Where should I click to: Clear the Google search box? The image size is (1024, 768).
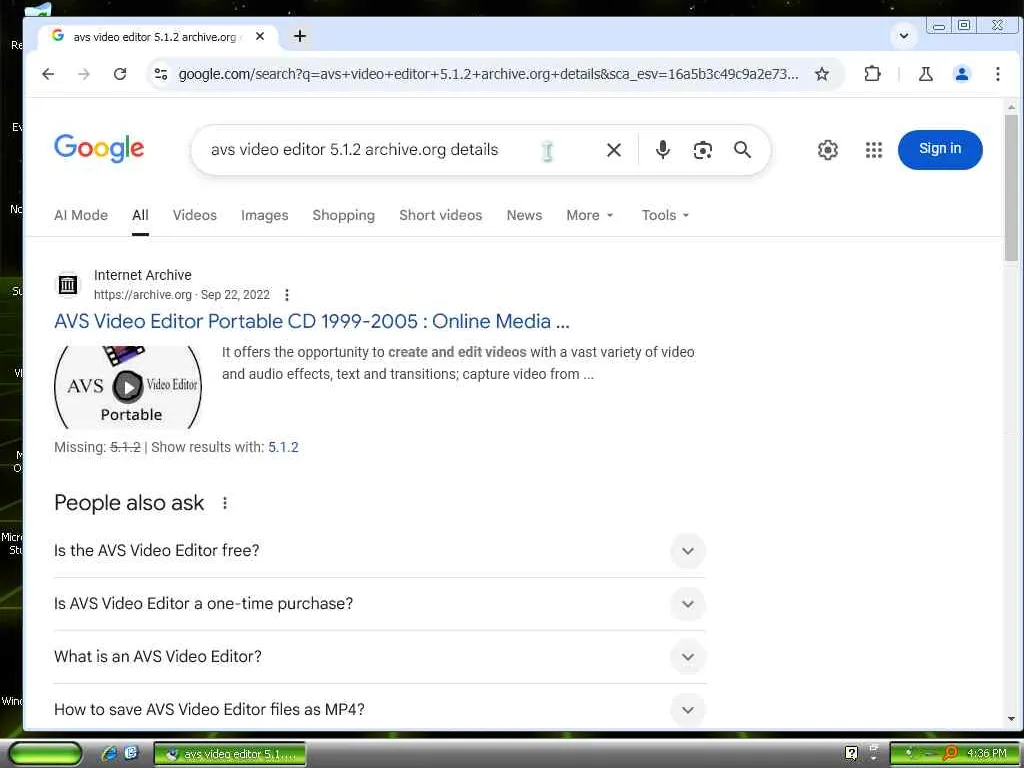point(613,150)
